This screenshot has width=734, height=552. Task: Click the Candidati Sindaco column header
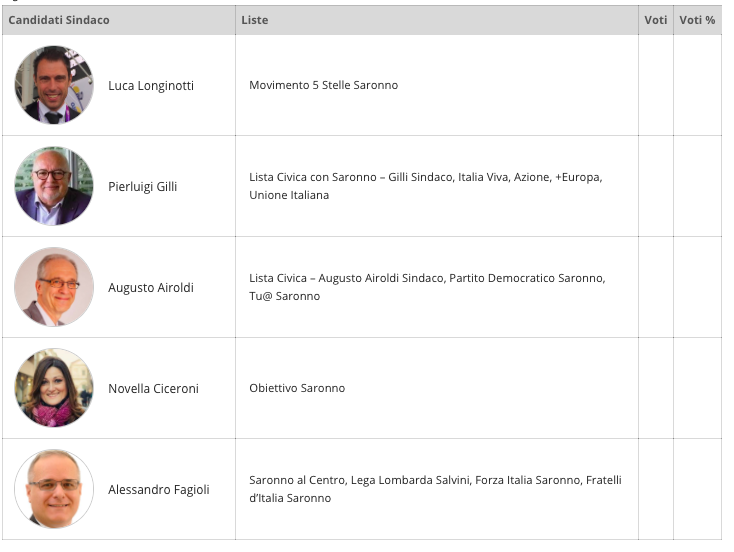[59, 20]
